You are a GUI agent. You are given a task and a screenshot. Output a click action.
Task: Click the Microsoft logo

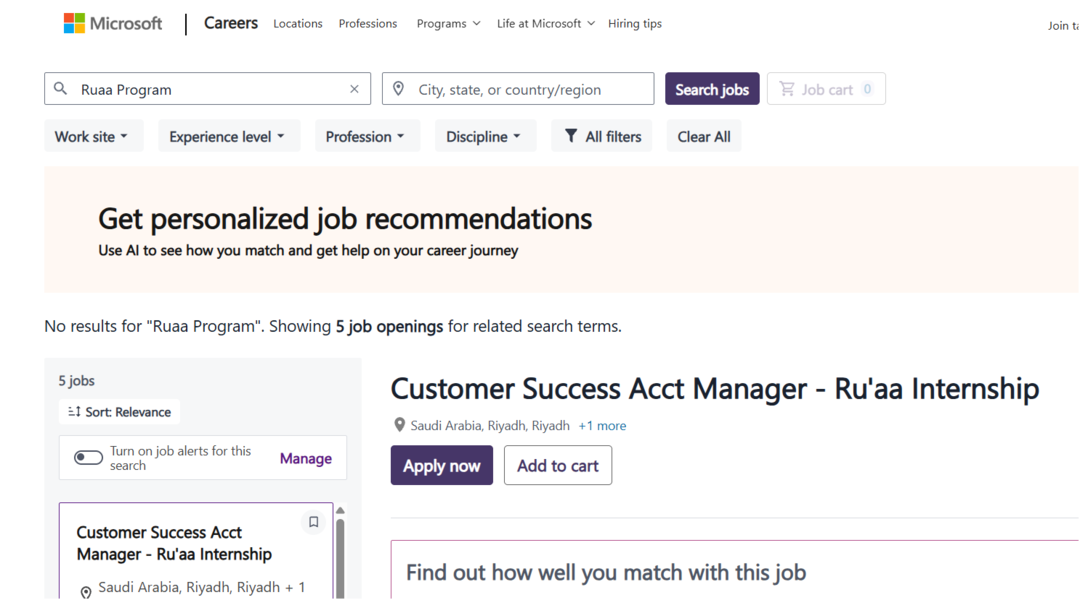coord(112,23)
